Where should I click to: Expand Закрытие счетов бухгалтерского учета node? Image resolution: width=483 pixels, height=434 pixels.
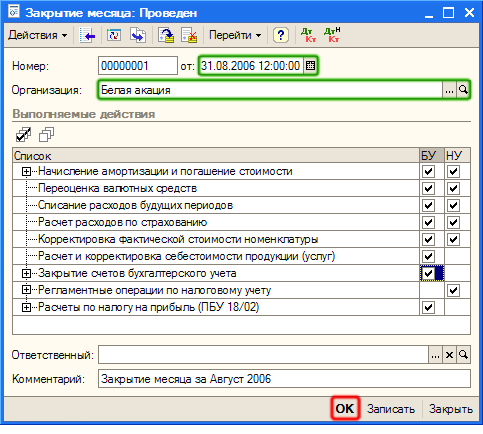[26, 273]
